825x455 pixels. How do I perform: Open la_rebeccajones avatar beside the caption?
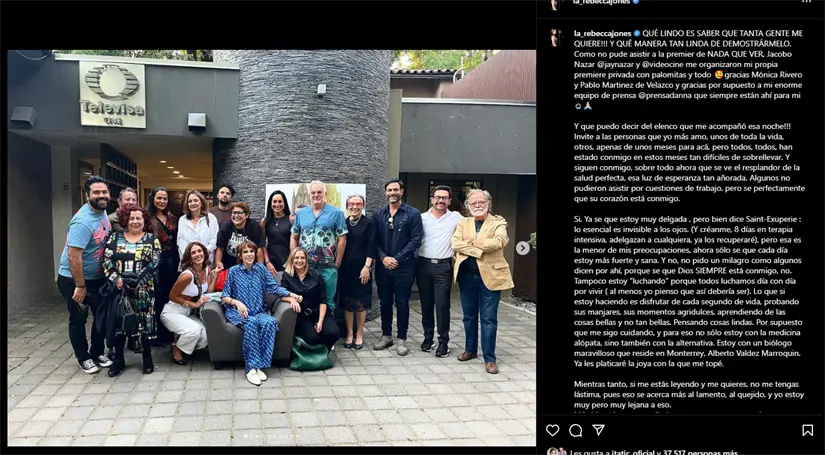pyautogui.click(x=555, y=37)
